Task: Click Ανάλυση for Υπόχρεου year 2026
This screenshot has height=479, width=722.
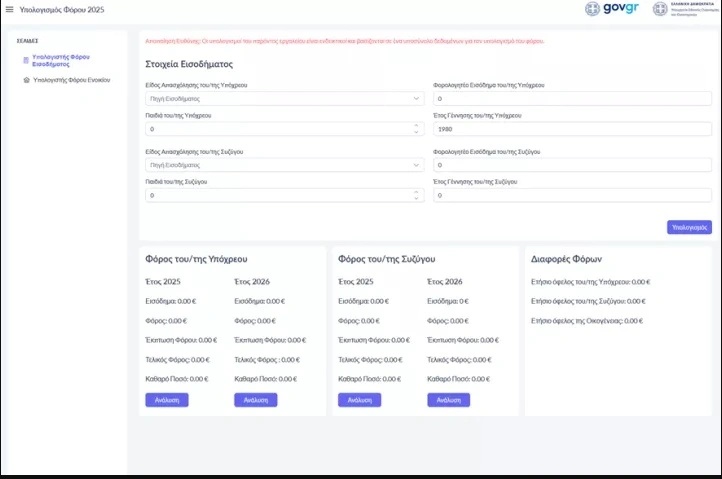Action: (x=255, y=400)
